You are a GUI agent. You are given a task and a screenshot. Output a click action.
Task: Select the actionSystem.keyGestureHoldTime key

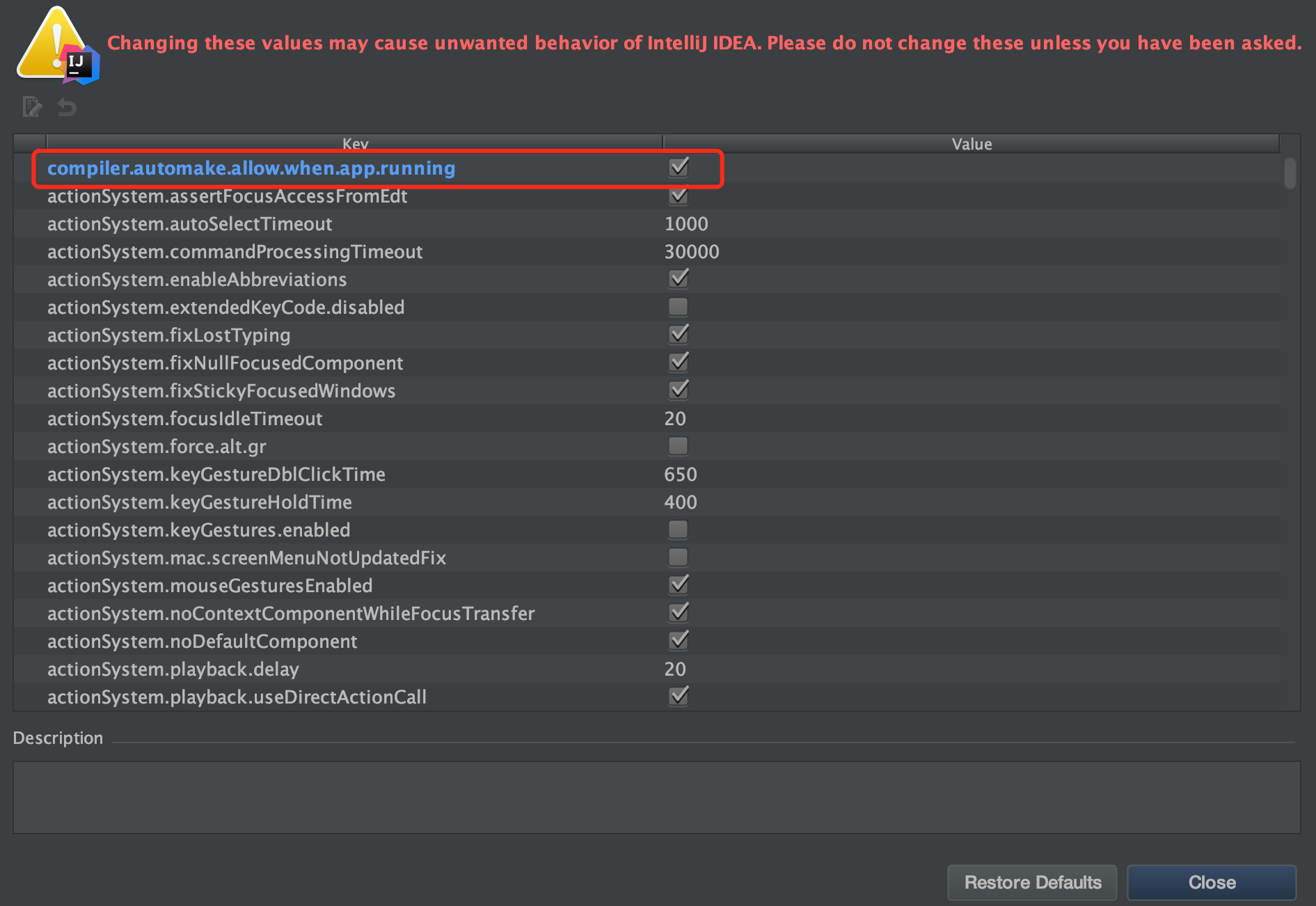199,502
